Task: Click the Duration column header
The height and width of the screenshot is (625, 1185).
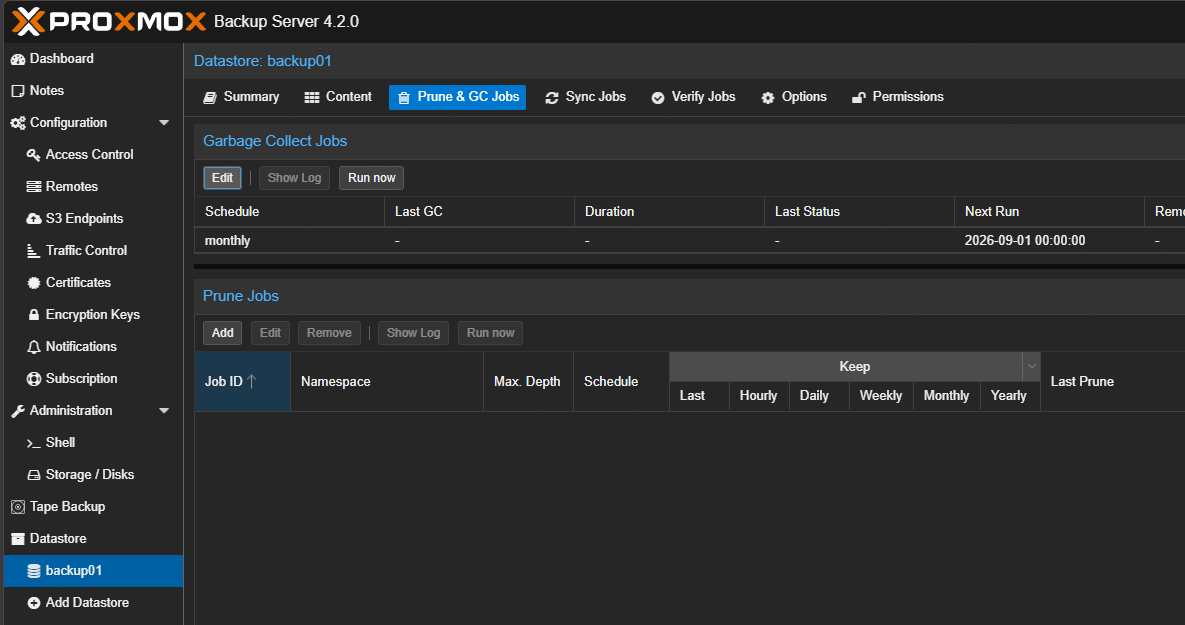Action: click(x=669, y=212)
